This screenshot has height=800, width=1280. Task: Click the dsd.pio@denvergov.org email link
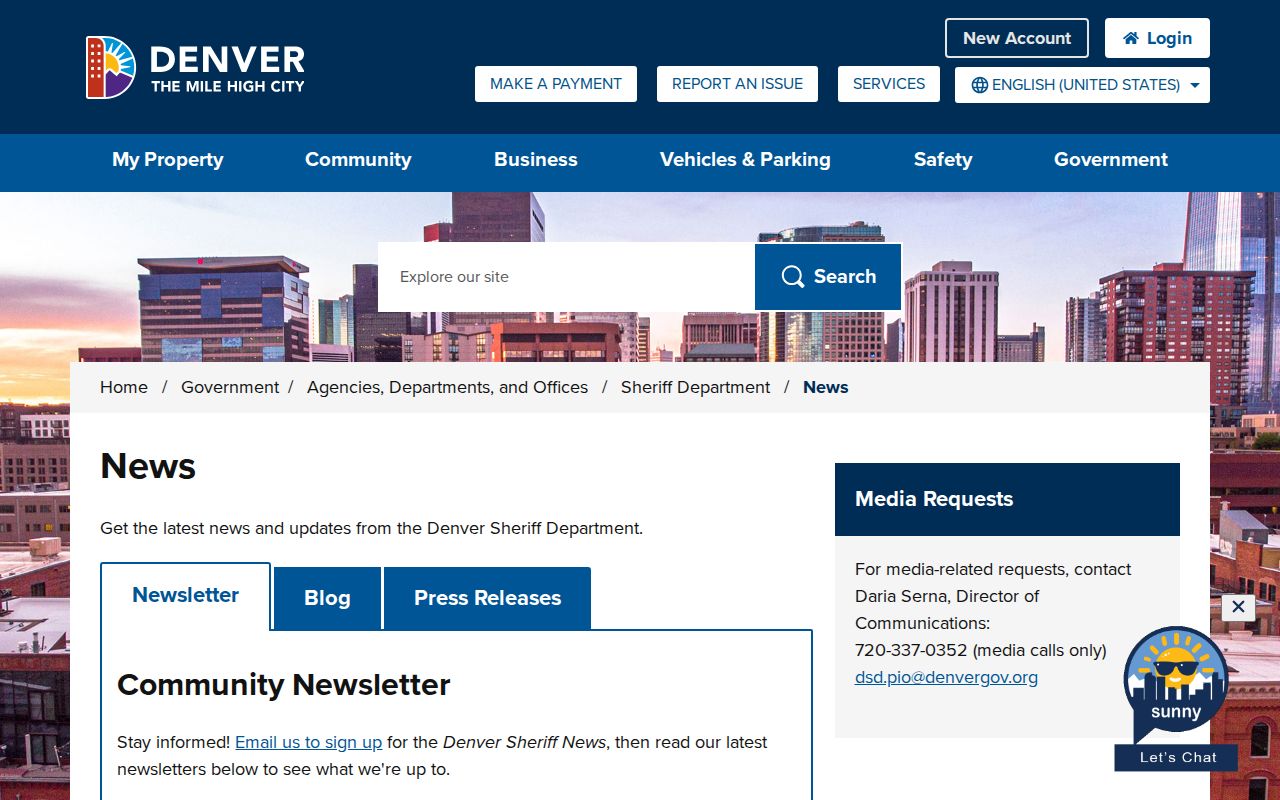(x=946, y=677)
